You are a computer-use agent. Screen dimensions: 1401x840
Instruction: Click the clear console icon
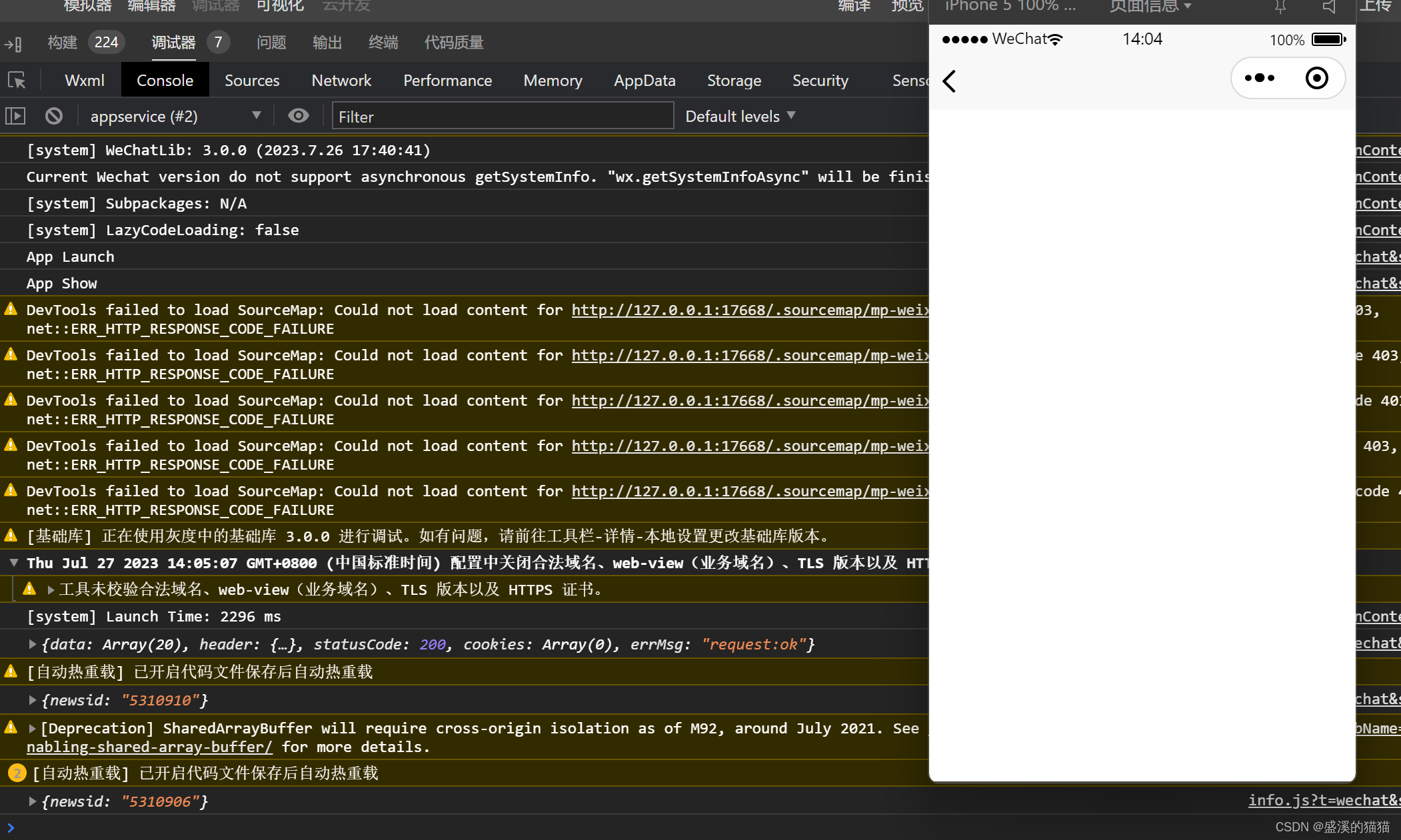[54, 116]
